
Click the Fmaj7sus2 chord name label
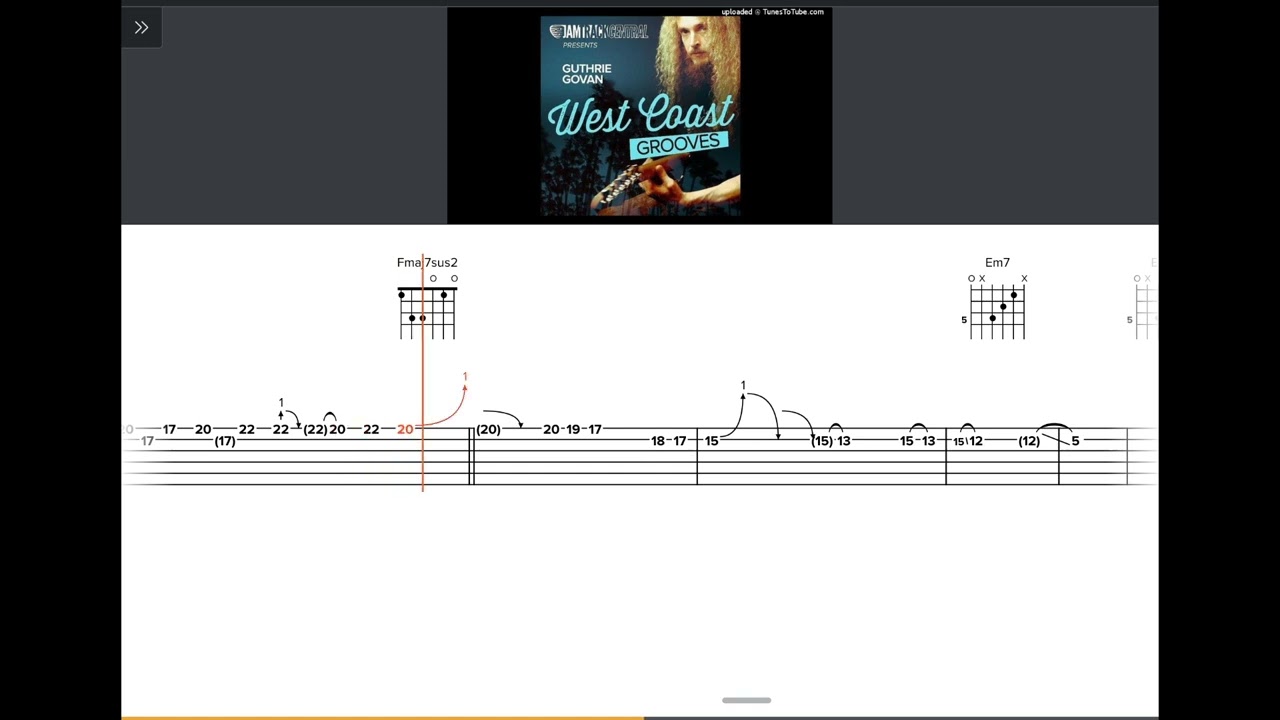pos(427,262)
